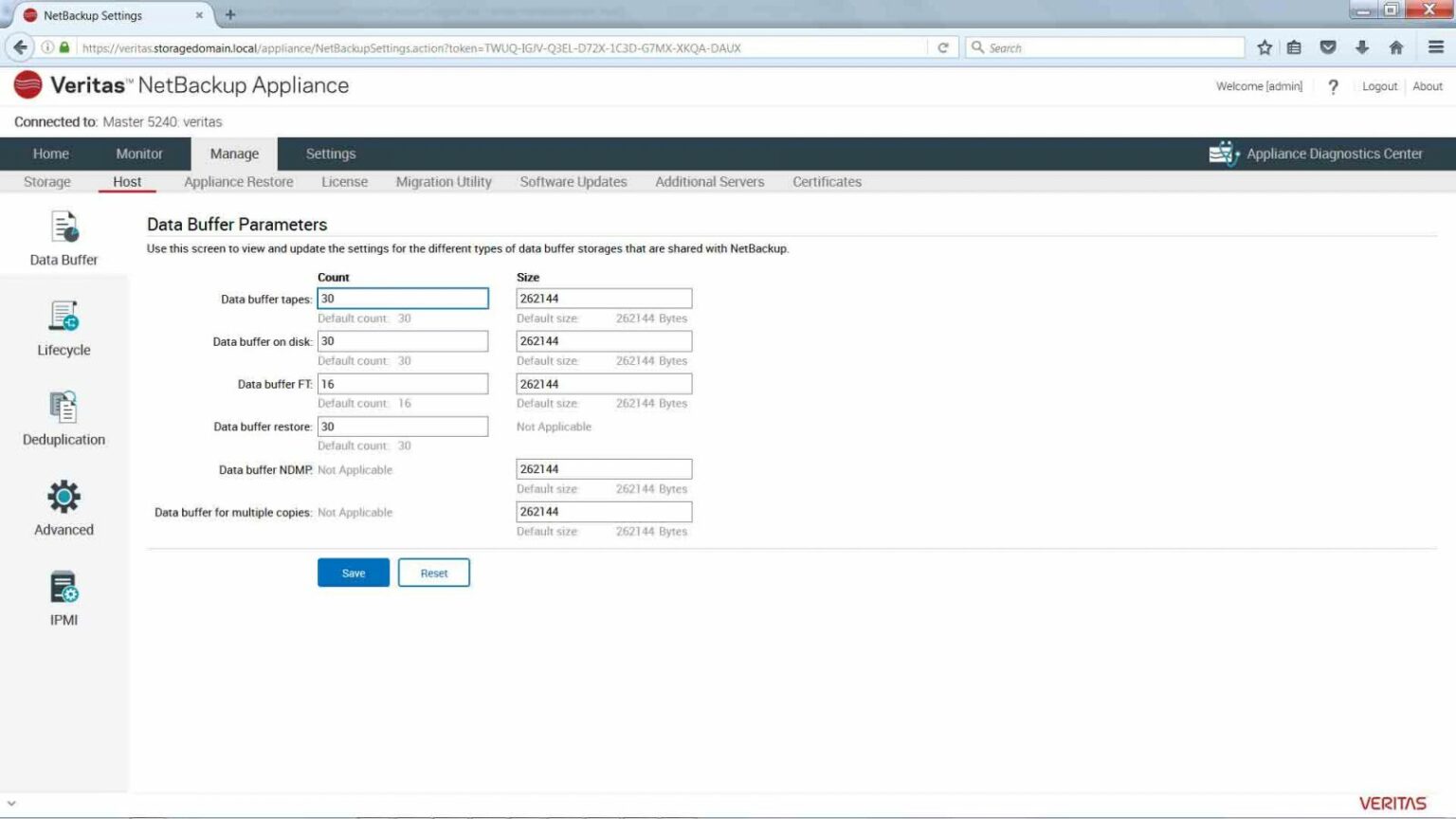Viewport: 1456px width, 819px height.
Task: Open the Additional Servers submenu
Action: (710, 182)
